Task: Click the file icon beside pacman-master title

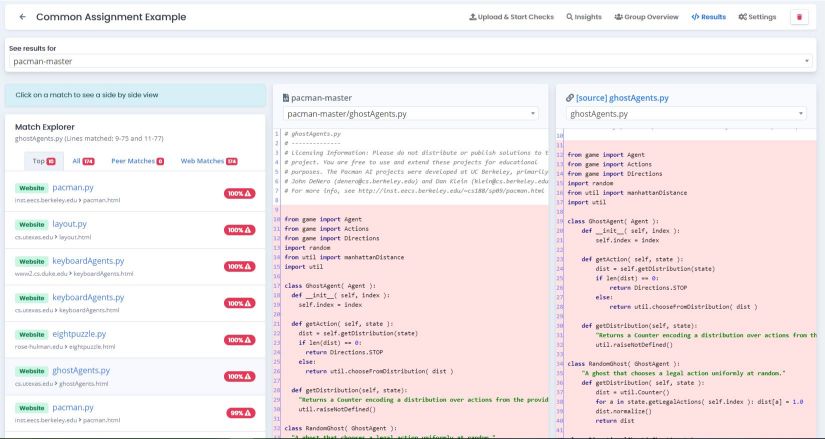Action: click(286, 98)
